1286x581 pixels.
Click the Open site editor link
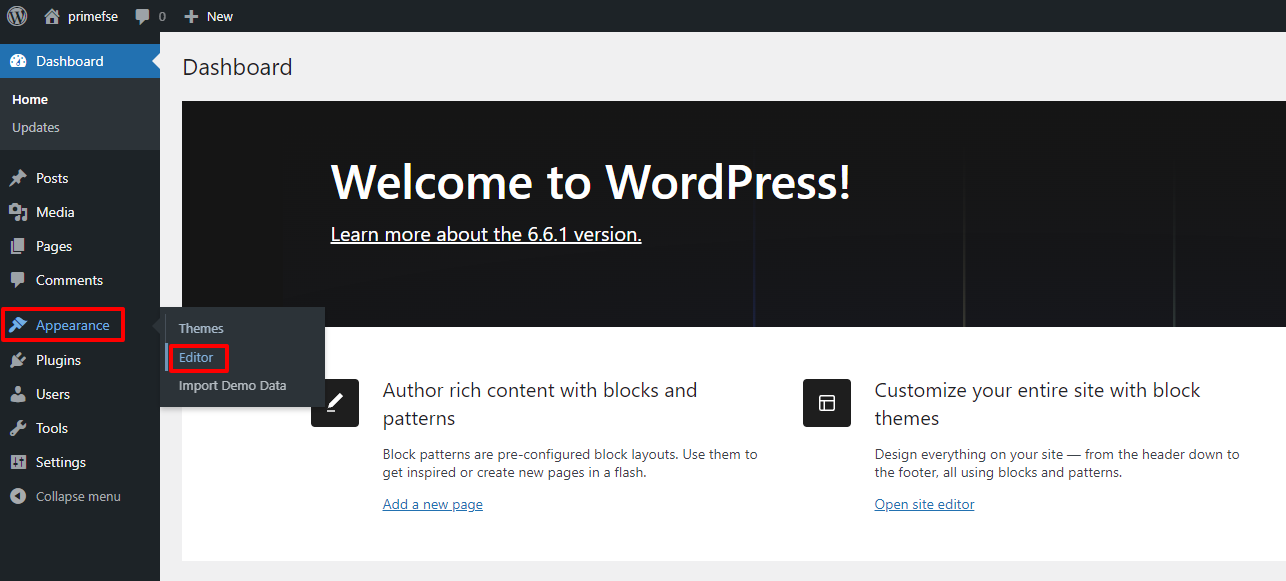click(x=924, y=504)
